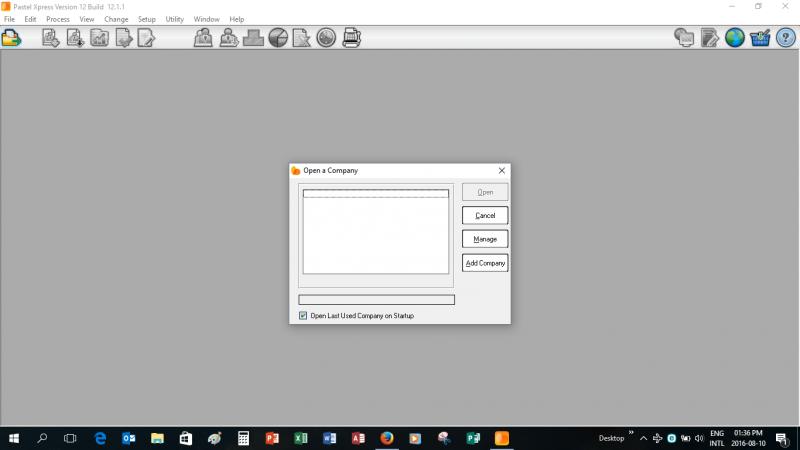Click inside the empty company list box
Image resolution: width=800 pixels, height=450 pixels.
(x=376, y=235)
